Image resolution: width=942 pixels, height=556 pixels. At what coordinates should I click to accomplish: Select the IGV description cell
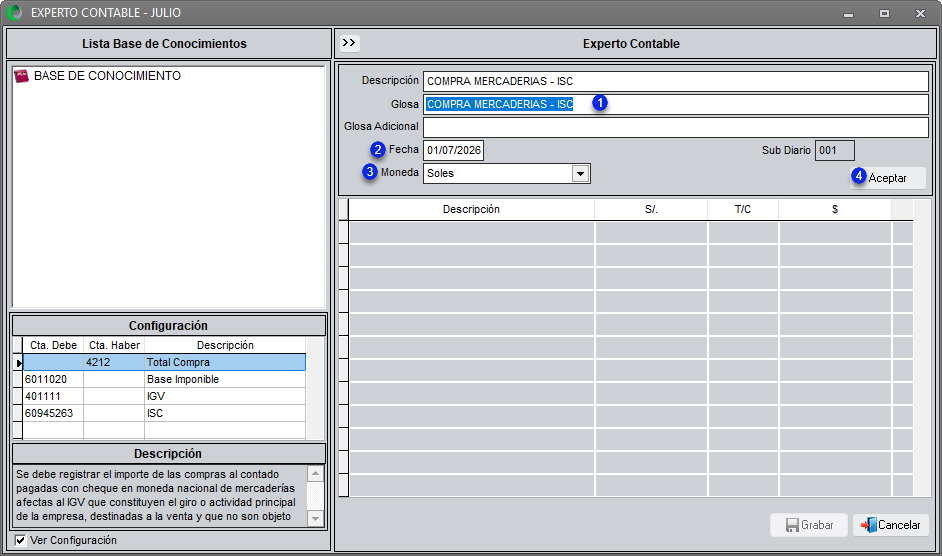[x=225, y=396]
